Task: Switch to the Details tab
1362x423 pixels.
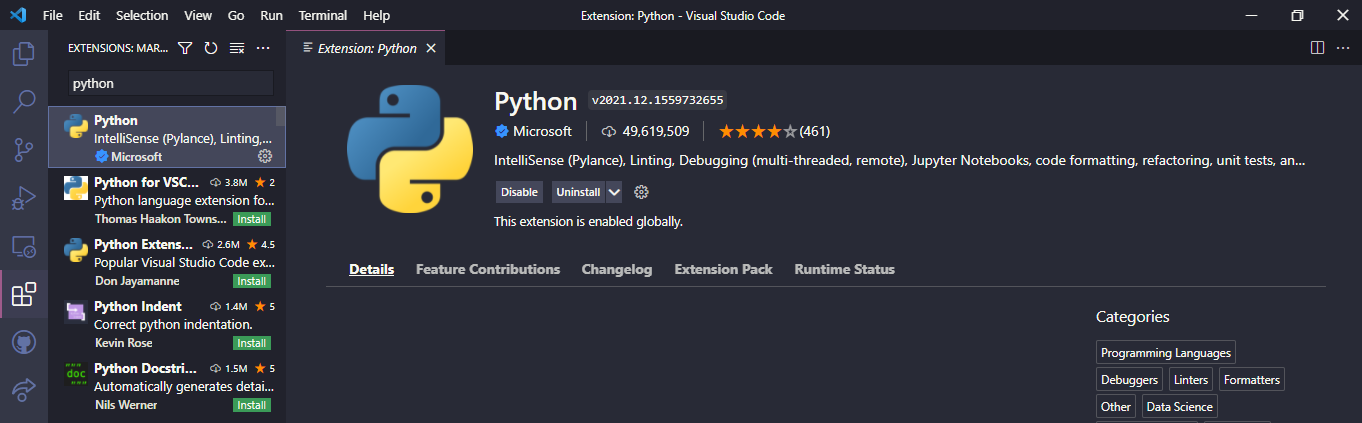Action: click(x=372, y=269)
